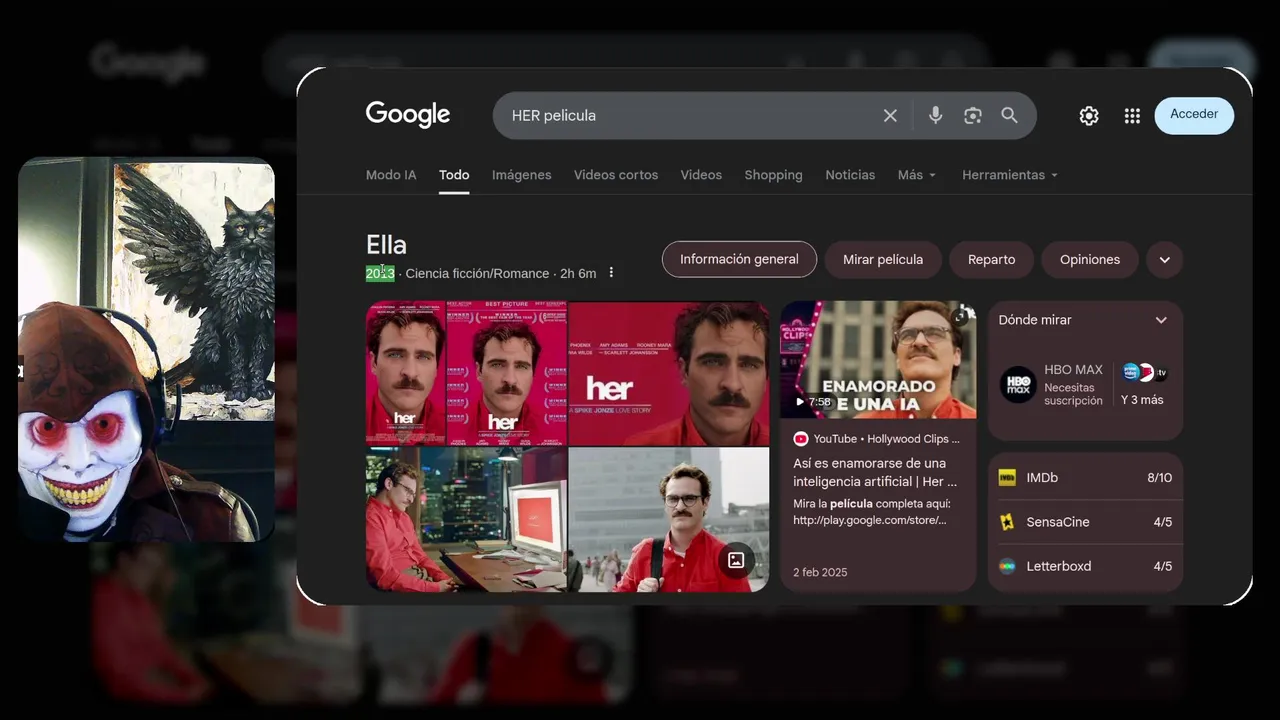Viewport: 1280px width, 720px height.
Task: Switch to the Modo IA tab
Action: point(391,175)
